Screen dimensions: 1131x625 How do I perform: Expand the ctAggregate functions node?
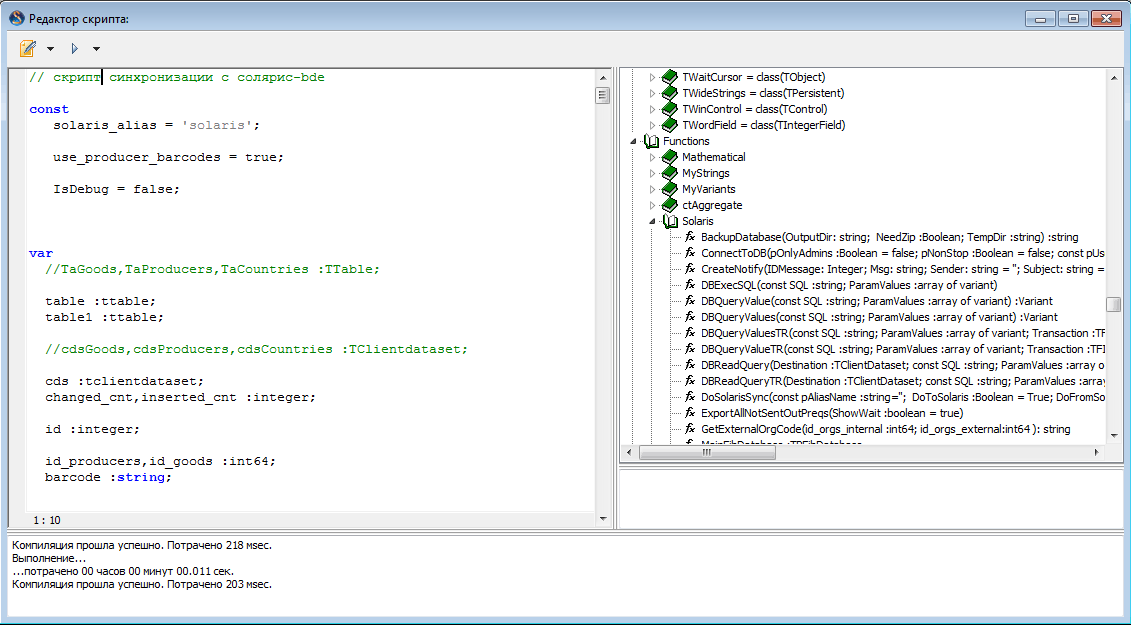pos(652,205)
